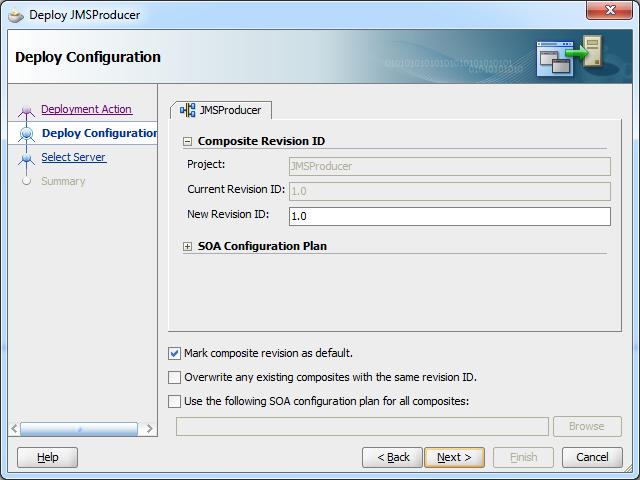Cancel the deployment wizard
The width and height of the screenshot is (640, 480).
[592, 457]
